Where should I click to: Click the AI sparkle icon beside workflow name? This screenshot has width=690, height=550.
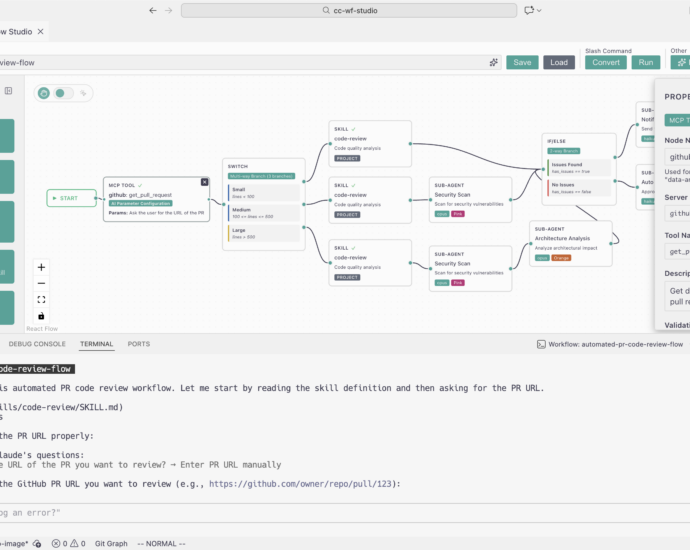coord(493,62)
